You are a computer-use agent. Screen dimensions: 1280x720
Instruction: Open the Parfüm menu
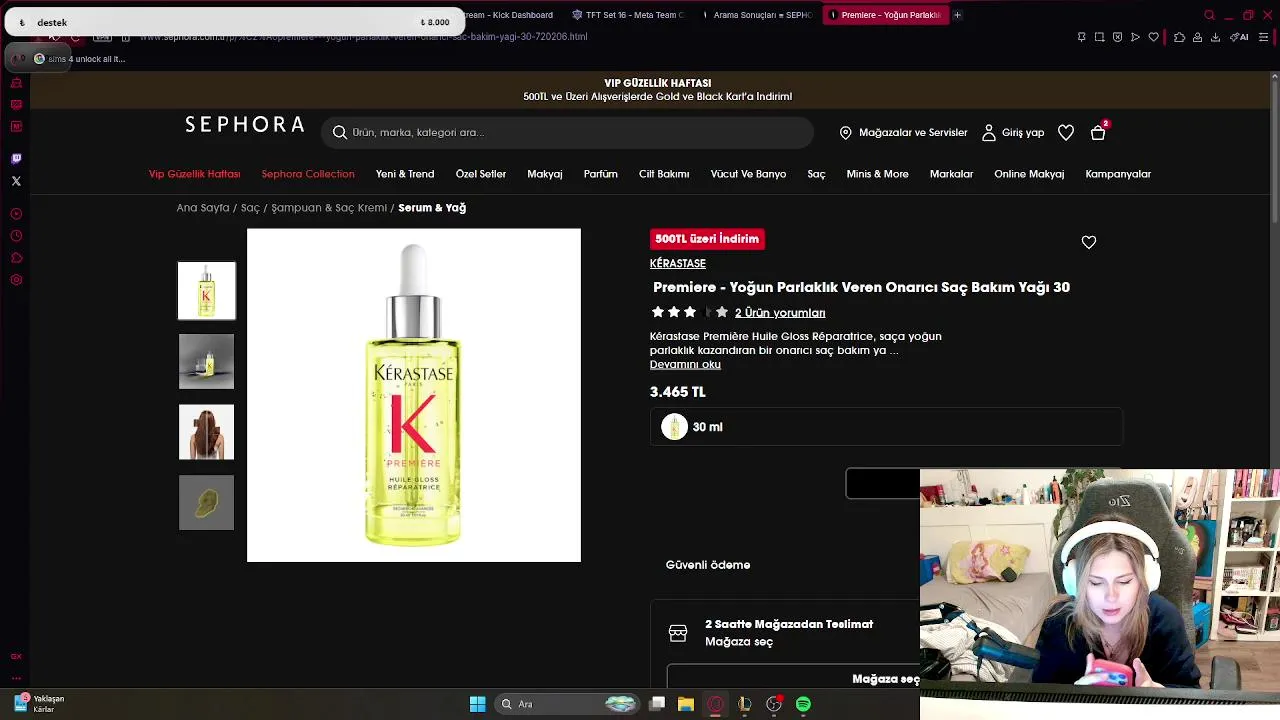click(x=601, y=174)
